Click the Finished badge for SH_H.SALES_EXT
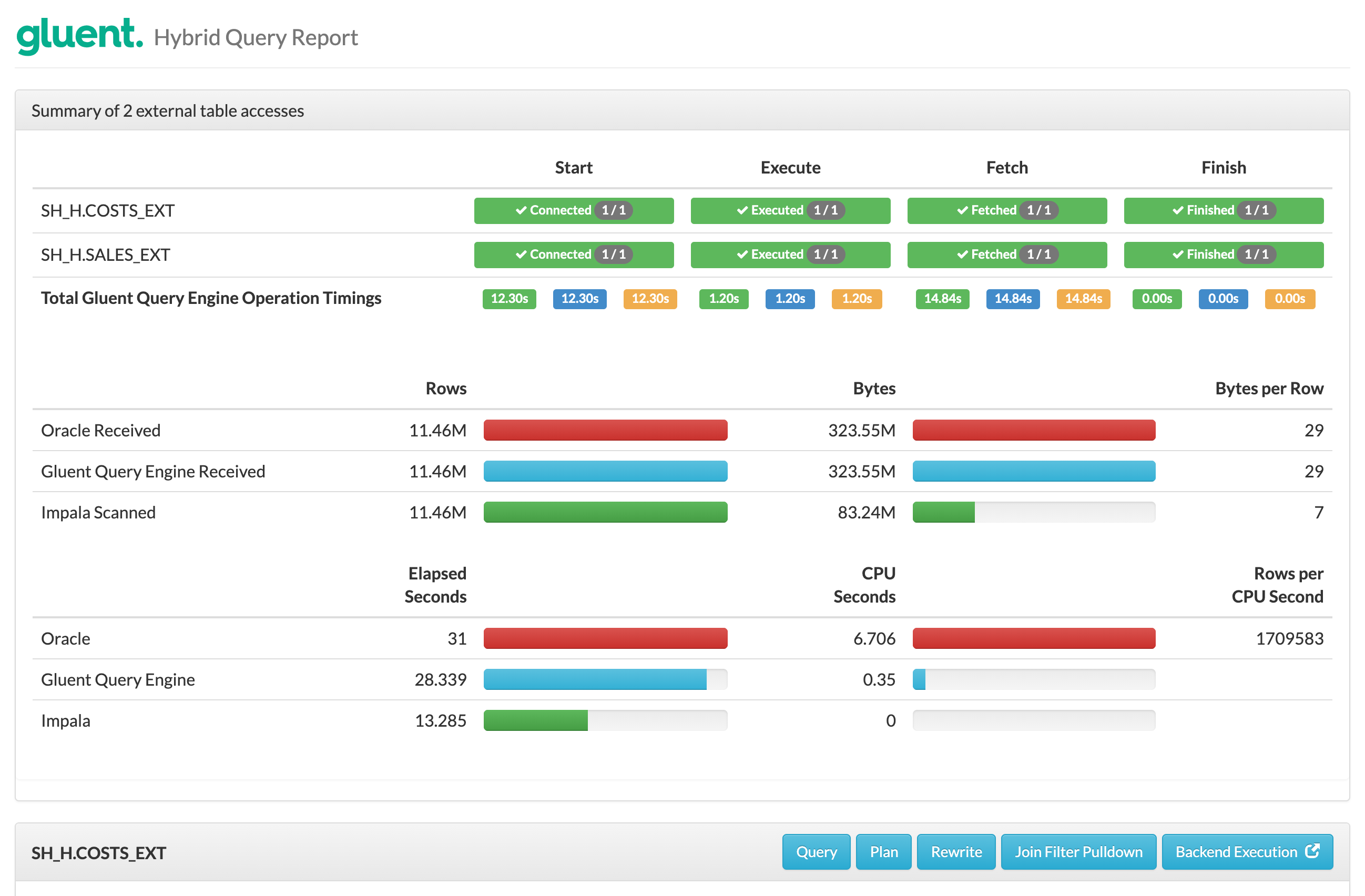This screenshot has width=1365, height=896. tap(1224, 254)
